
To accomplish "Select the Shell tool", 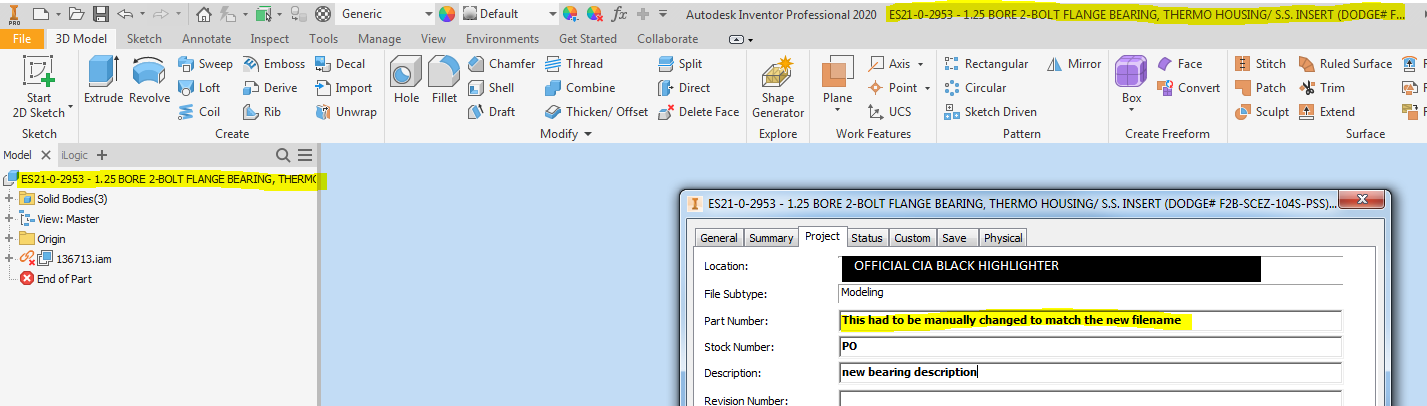I will click(491, 87).
